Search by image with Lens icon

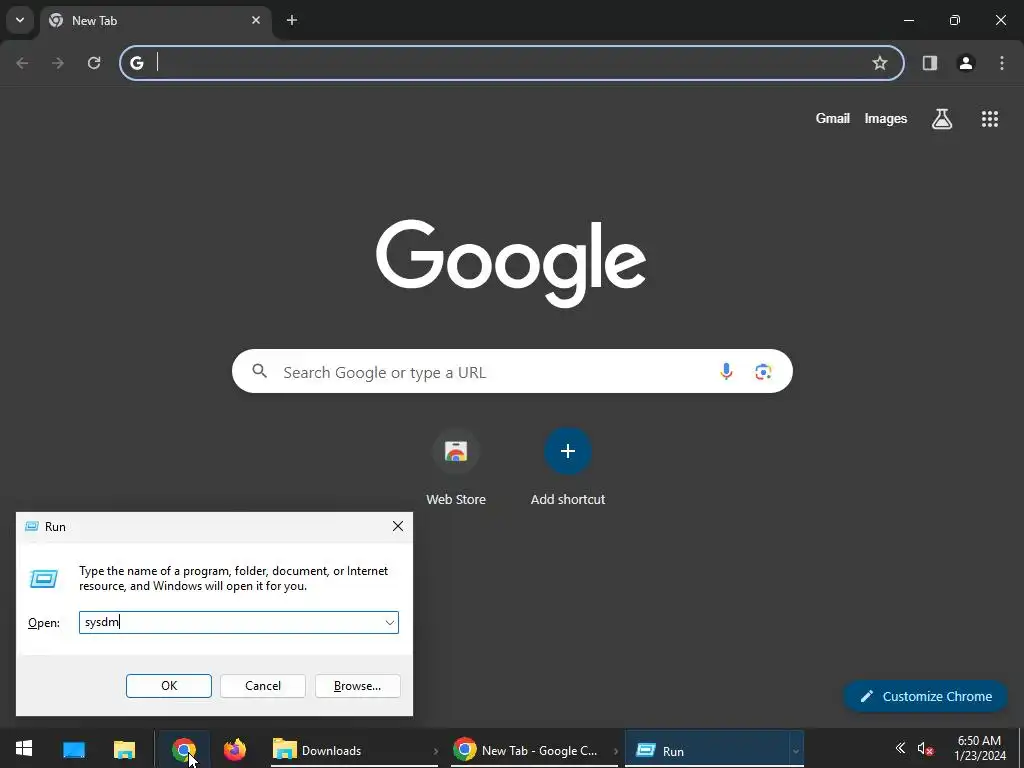(763, 372)
